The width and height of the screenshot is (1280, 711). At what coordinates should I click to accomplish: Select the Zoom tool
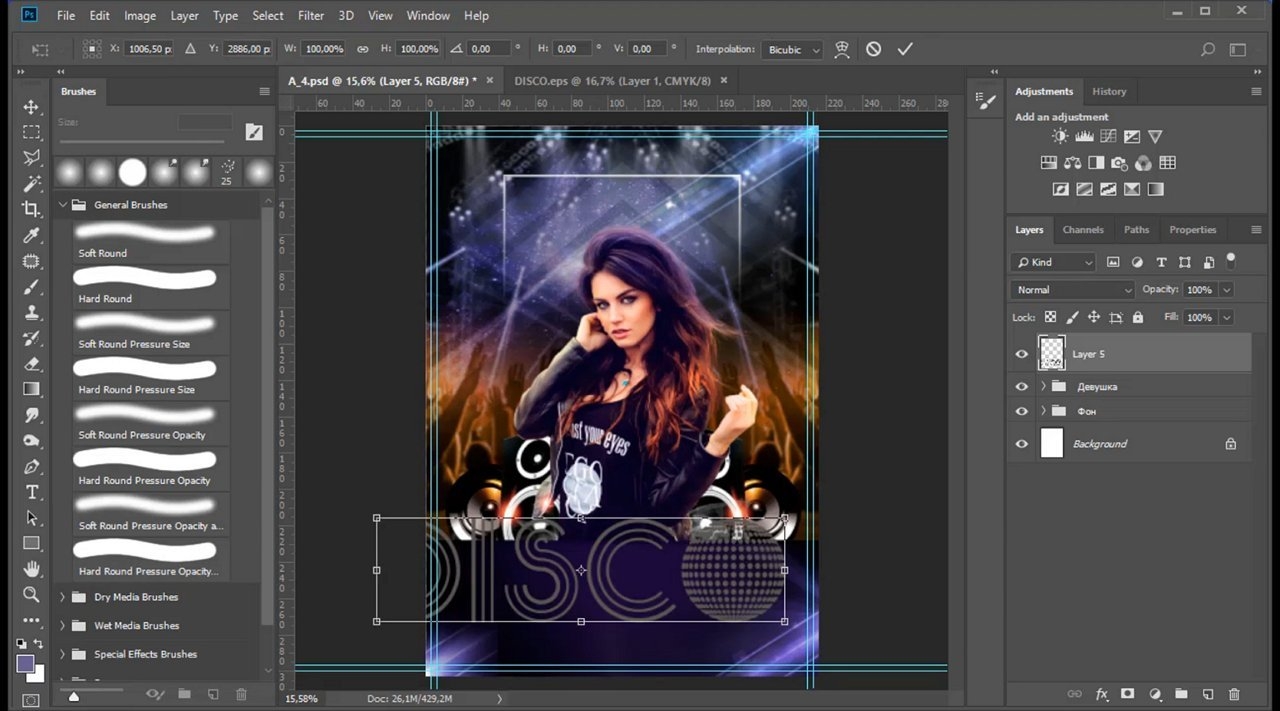tap(31, 595)
